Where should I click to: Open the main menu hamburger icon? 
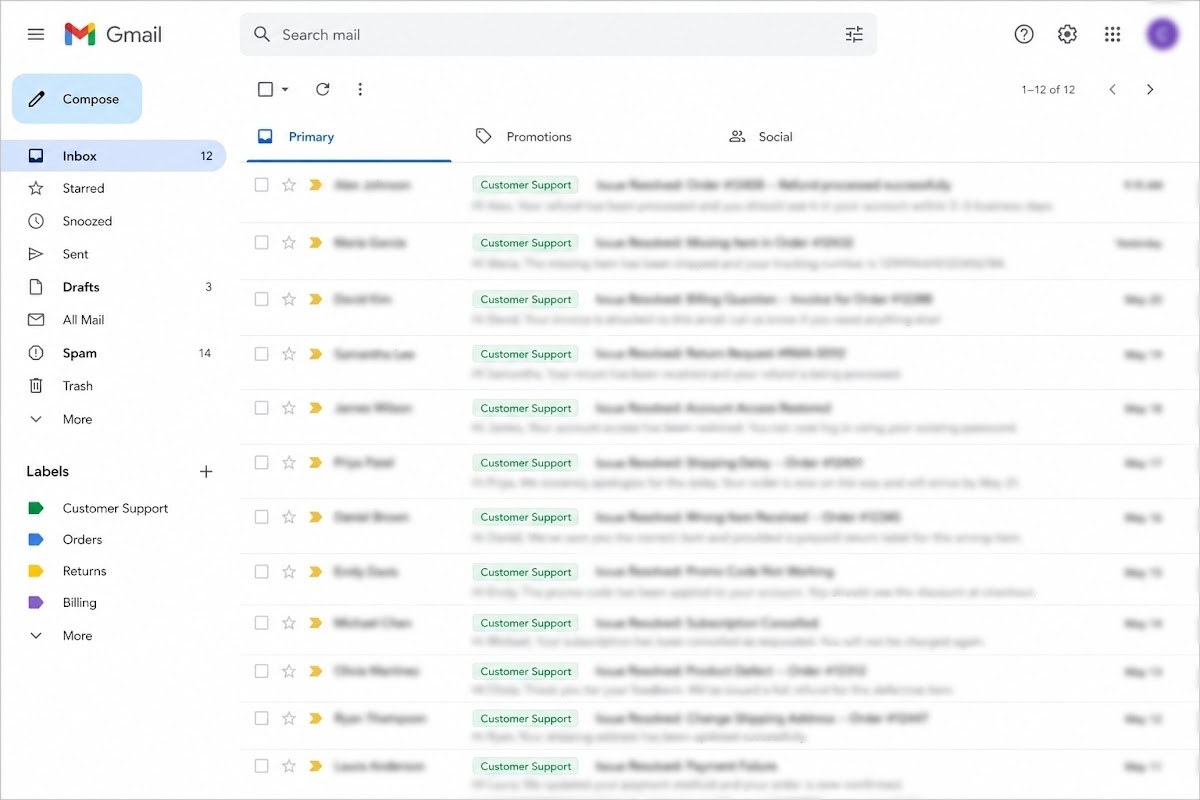[36, 34]
